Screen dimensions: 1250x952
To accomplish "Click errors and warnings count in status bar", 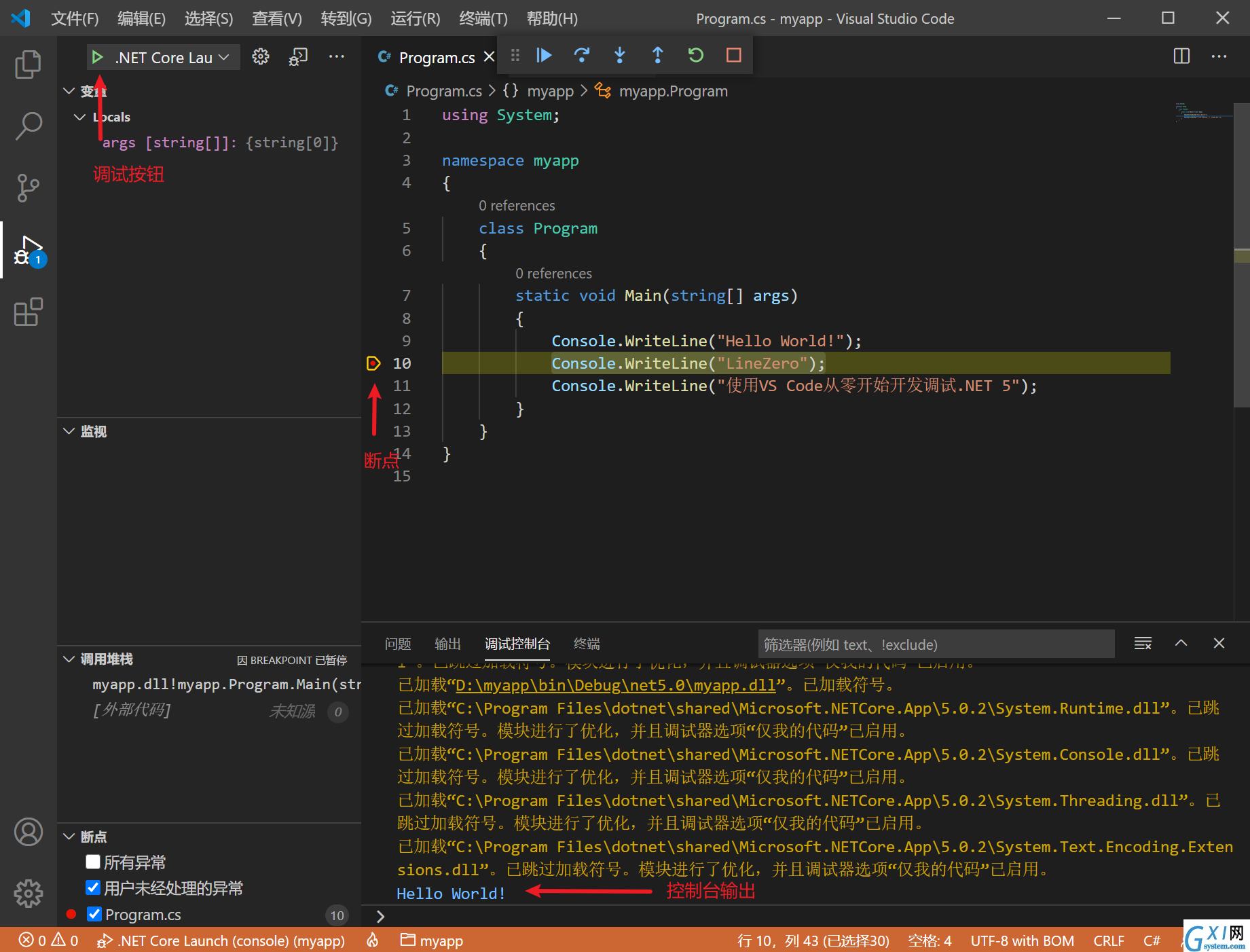I will pyautogui.click(x=49, y=940).
